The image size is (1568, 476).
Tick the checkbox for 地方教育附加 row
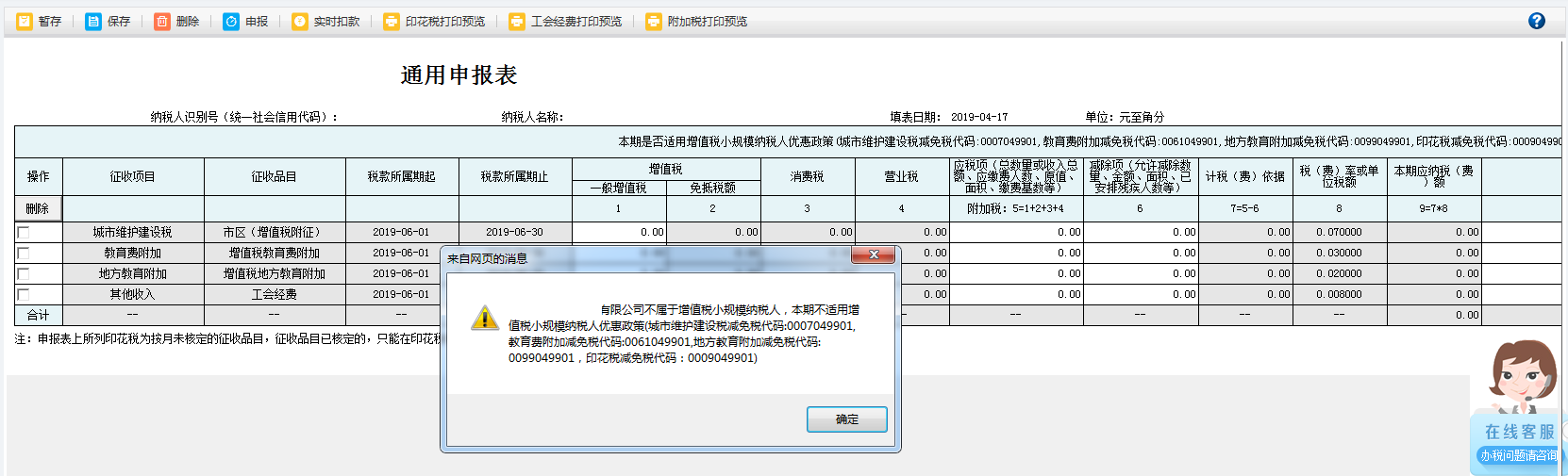(x=24, y=273)
